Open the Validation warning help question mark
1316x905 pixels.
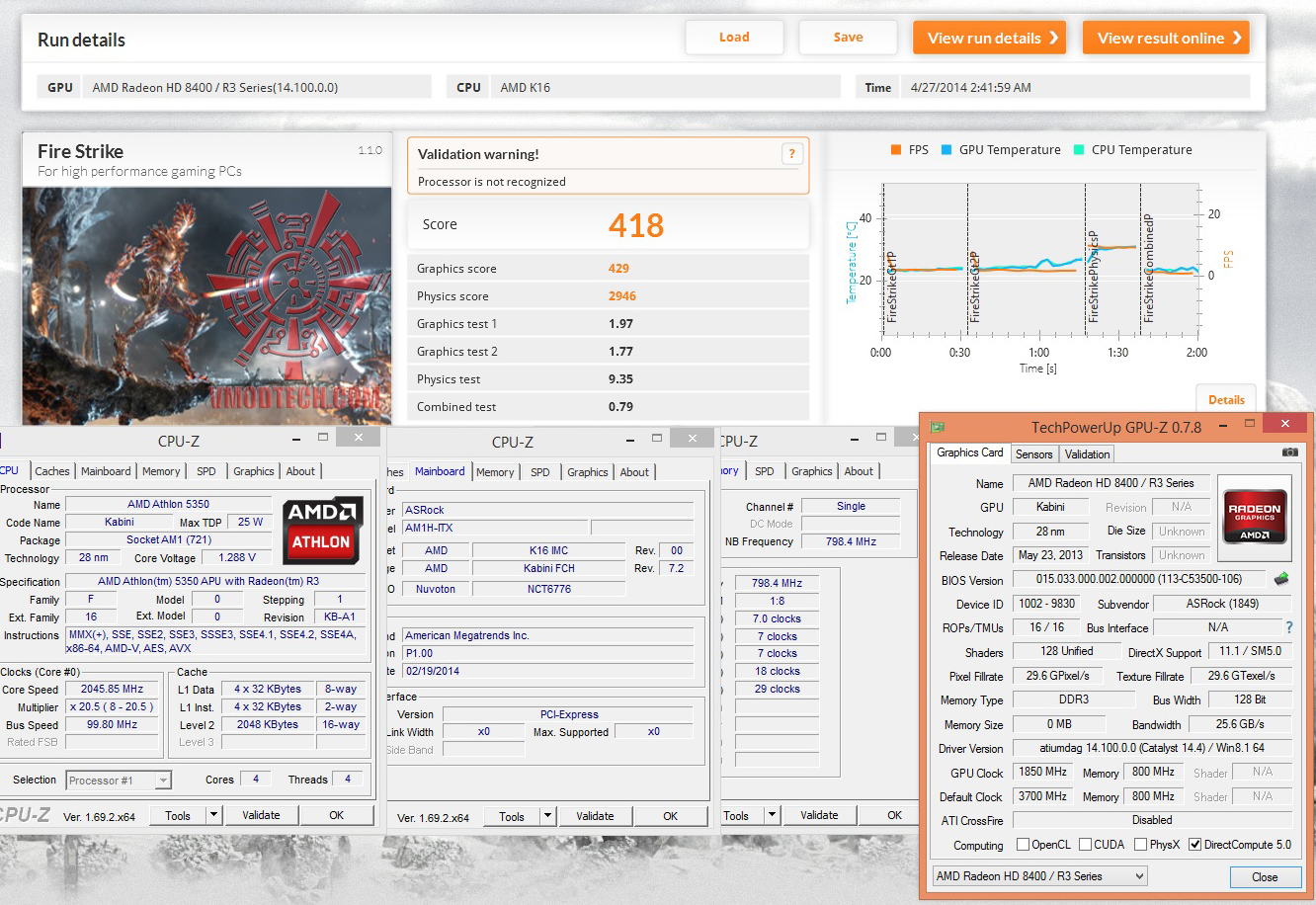[x=791, y=154]
